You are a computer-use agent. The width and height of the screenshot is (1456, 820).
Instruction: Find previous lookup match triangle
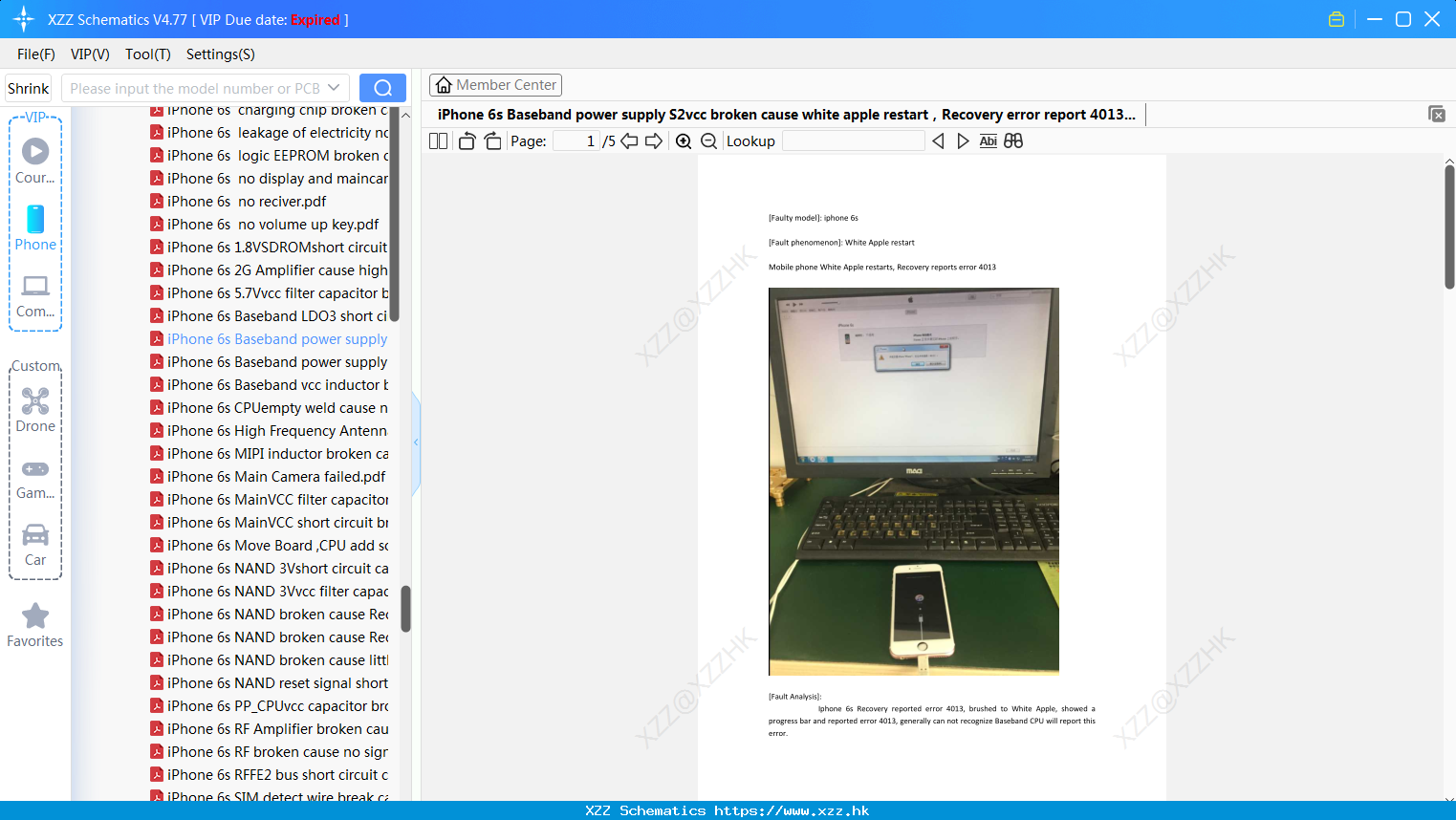pyautogui.click(x=938, y=141)
